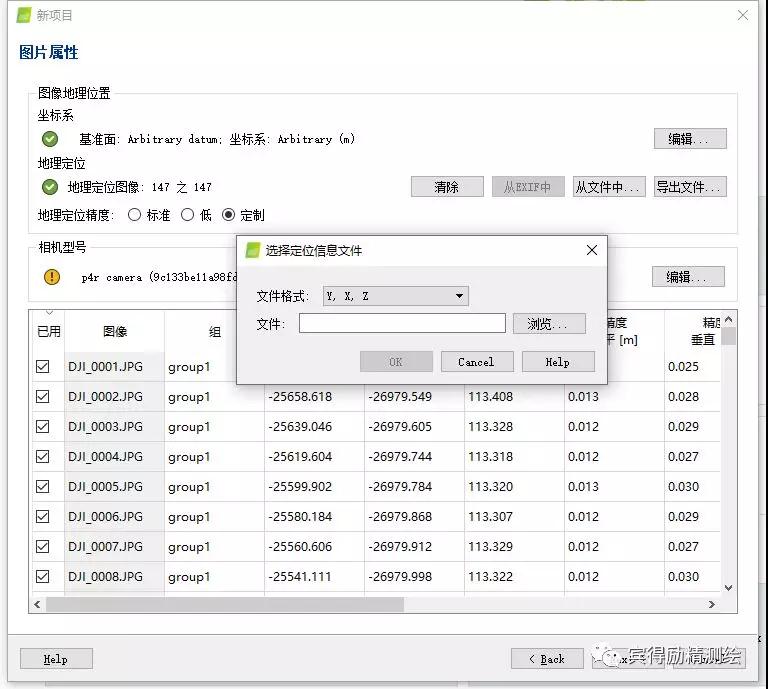Close the 选择定位信息文件 dialog

592,250
